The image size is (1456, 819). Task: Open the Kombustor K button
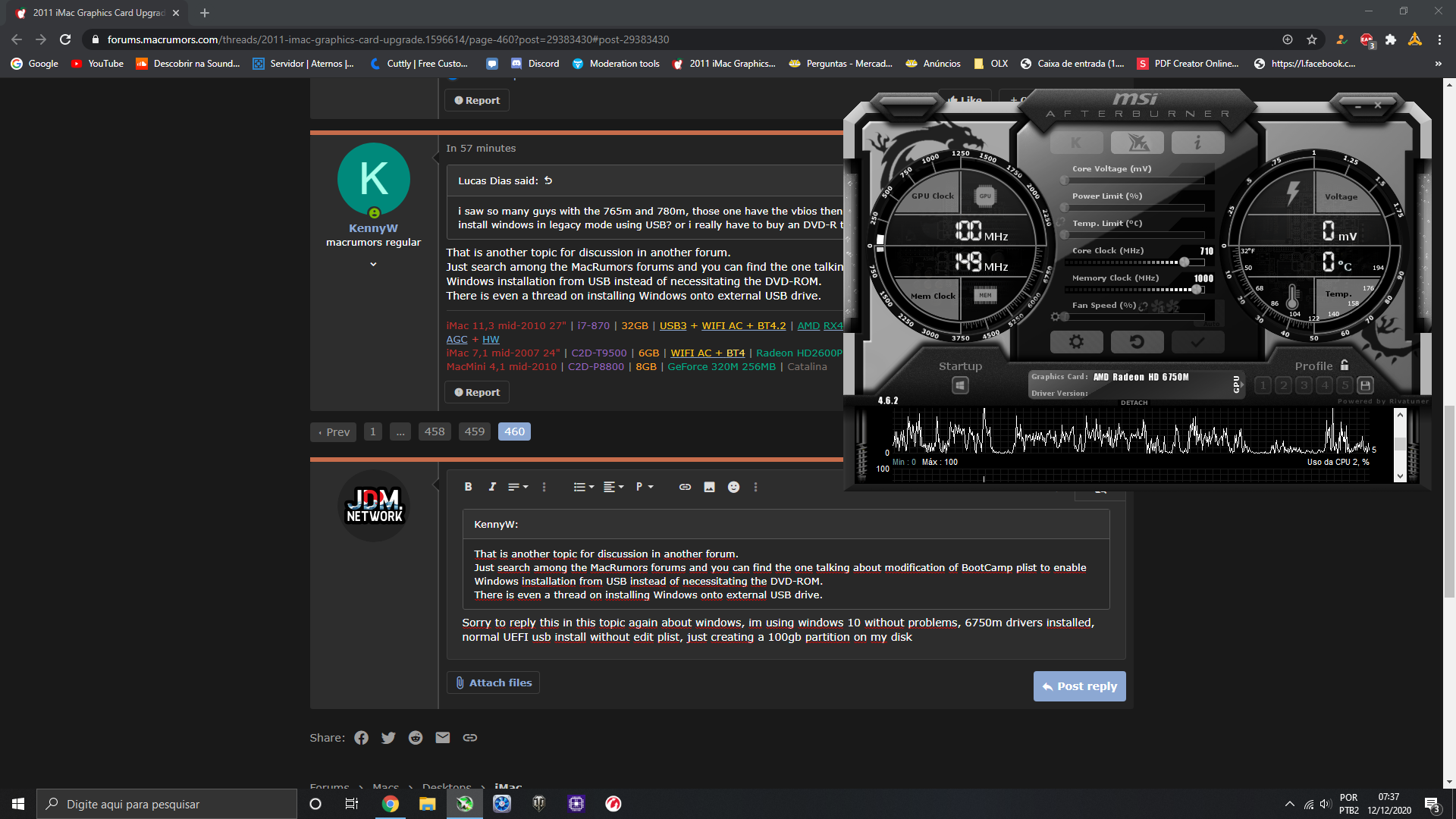tap(1076, 143)
